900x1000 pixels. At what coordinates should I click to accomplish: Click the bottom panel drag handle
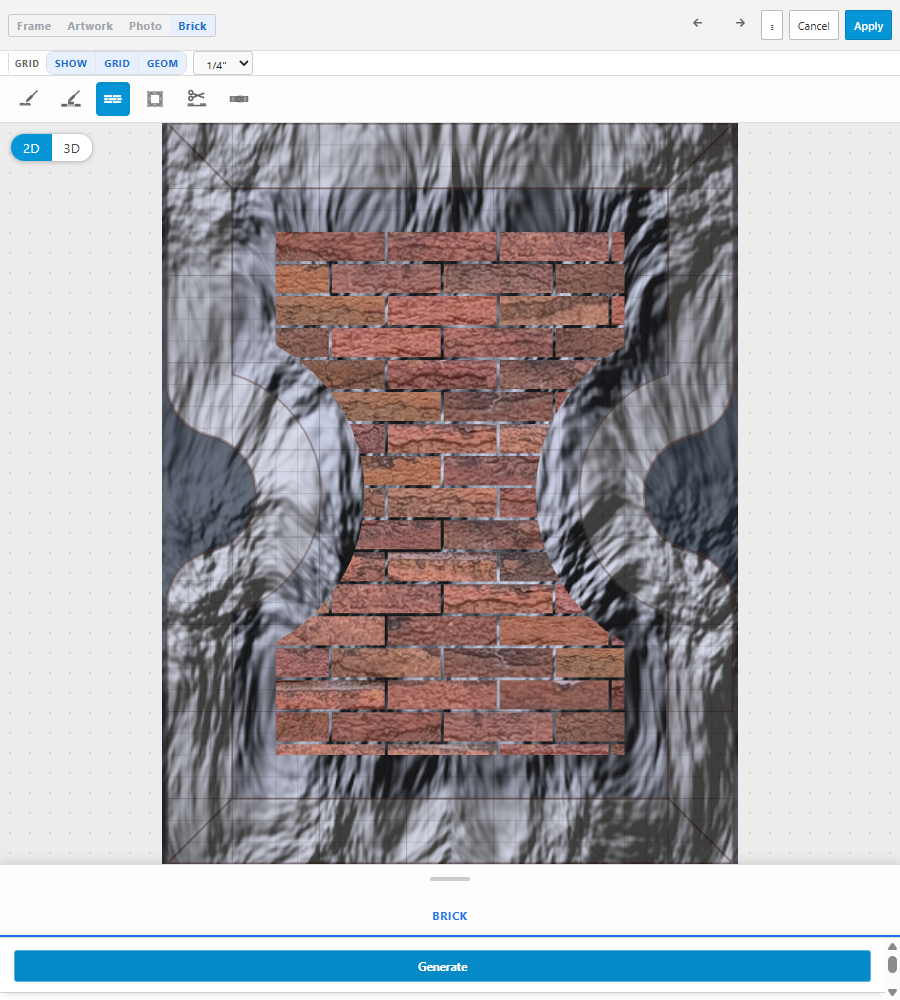(x=450, y=879)
